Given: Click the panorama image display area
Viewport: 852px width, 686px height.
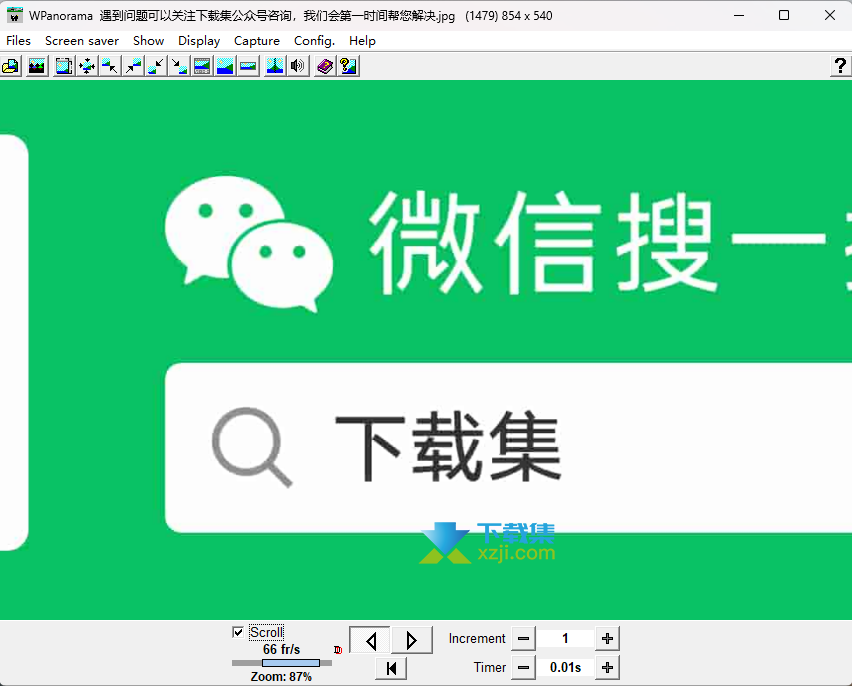Looking at the screenshot, I should pos(426,350).
